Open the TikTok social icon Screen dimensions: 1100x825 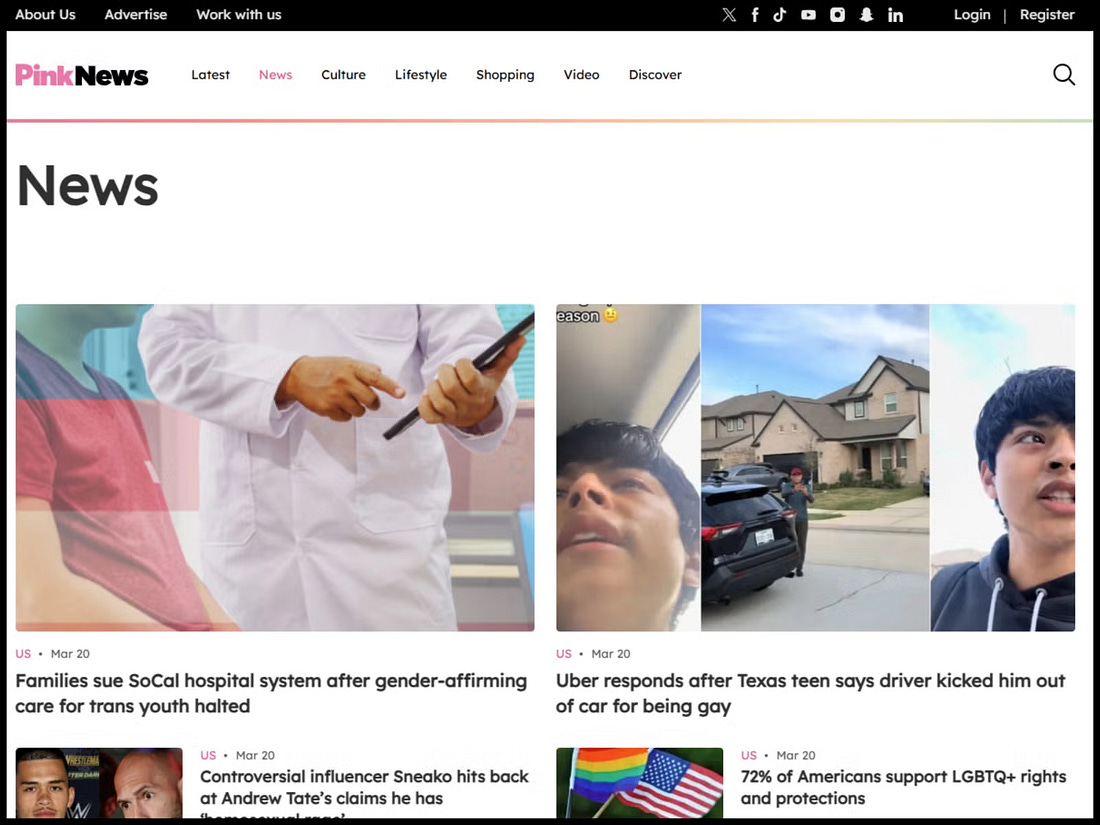tap(779, 15)
